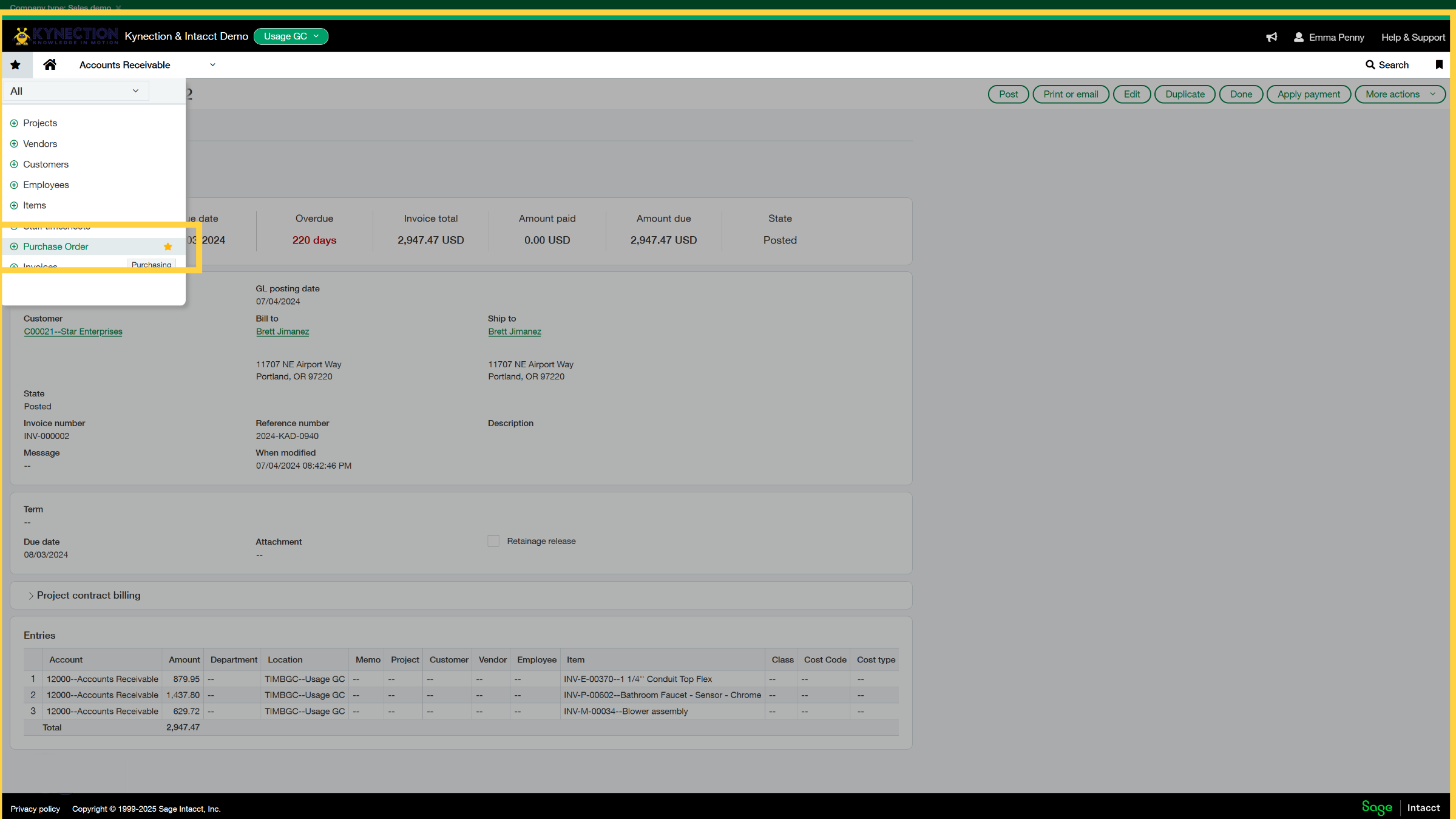Unfavorite Purchase Order with the gold star
The image size is (1456, 819).
pos(168,246)
